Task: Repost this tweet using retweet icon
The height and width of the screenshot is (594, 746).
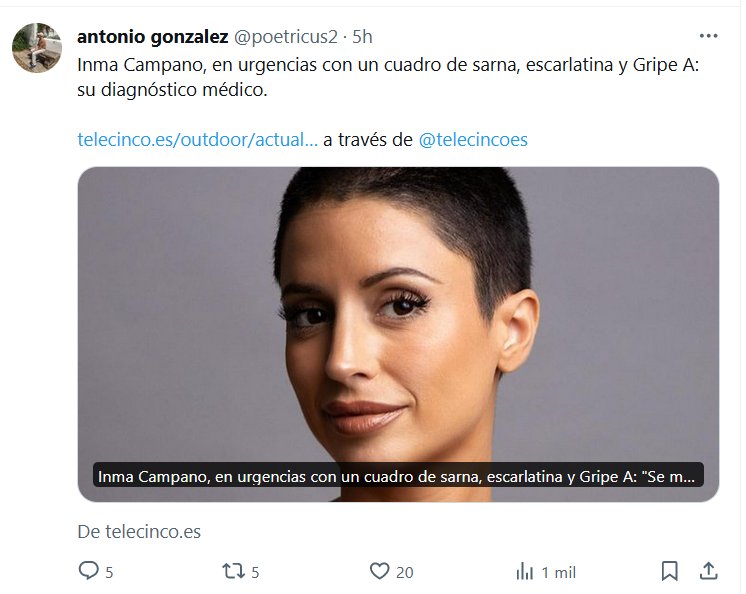Action: pyautogui.click(x=234, y=571)
